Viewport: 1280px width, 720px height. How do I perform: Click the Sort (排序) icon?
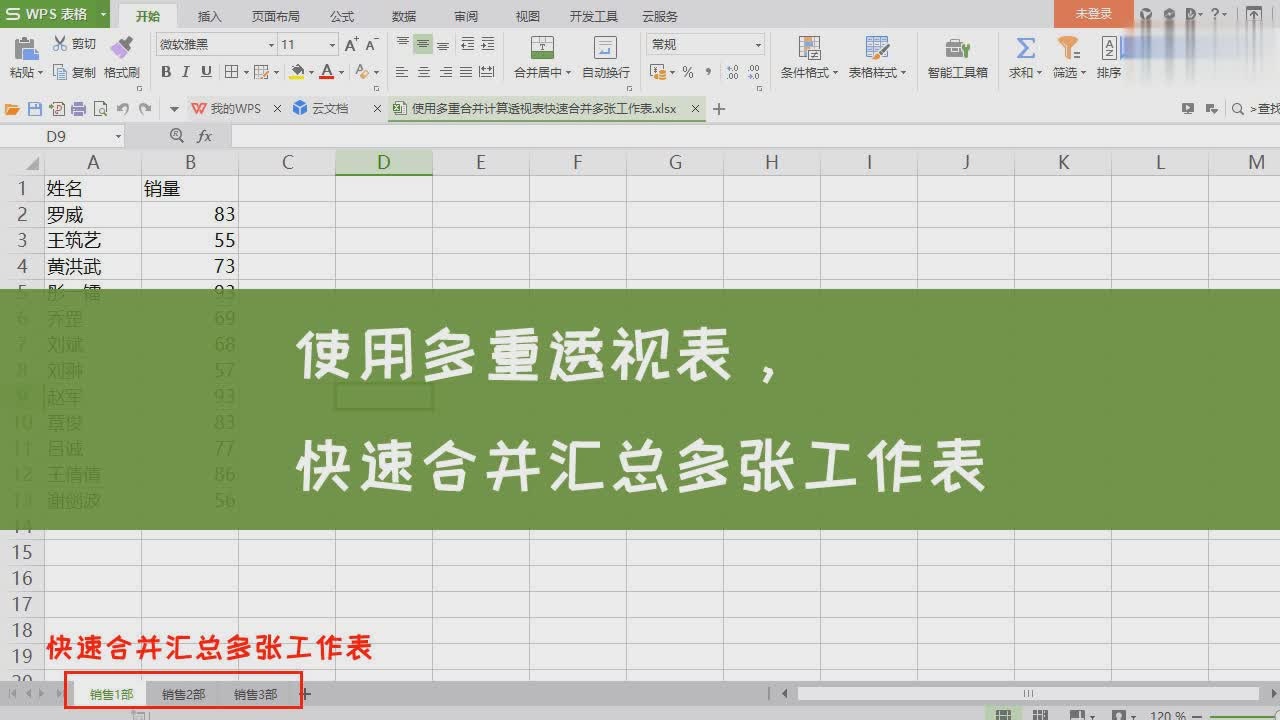(x=1109, y=47)
